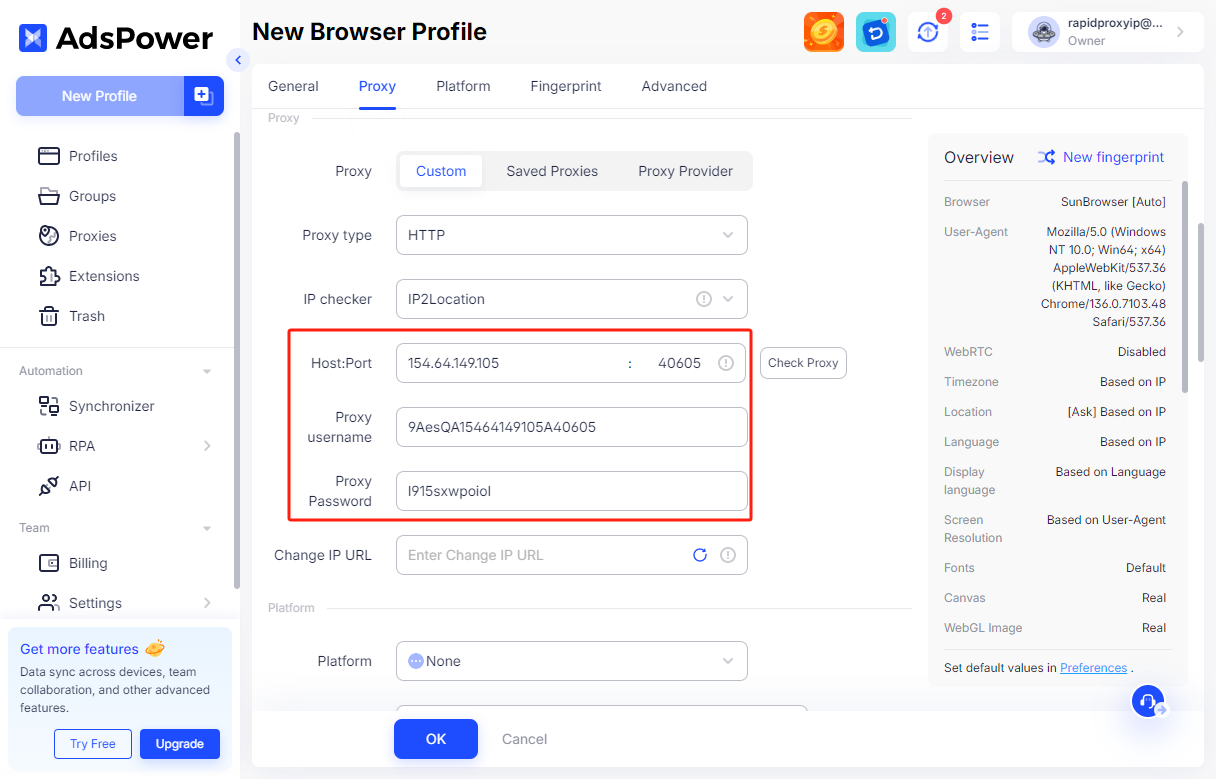Click the Check Proxy button
The image size is (1216, 779).
point(803,363)
